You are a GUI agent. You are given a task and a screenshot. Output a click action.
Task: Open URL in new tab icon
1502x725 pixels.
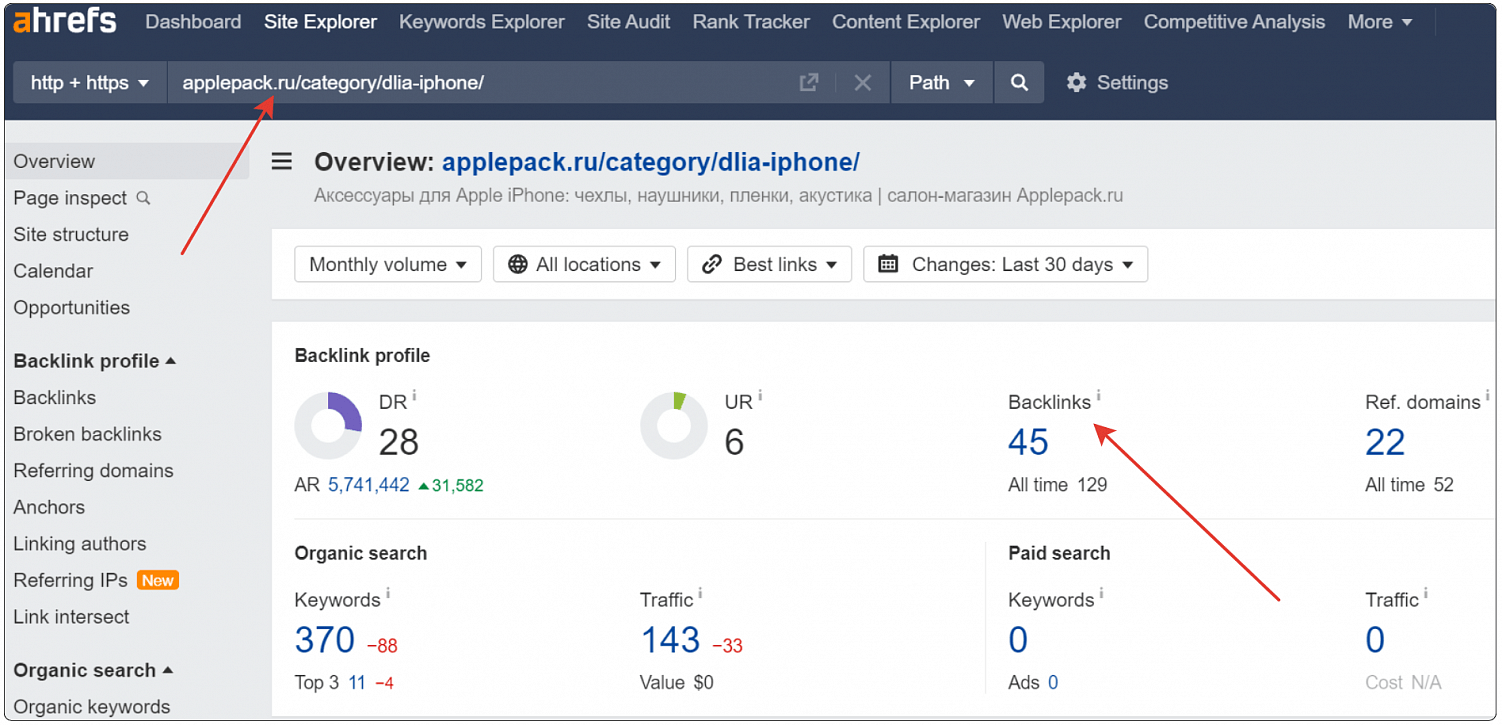pyautogui.click(x=808, y=83)
